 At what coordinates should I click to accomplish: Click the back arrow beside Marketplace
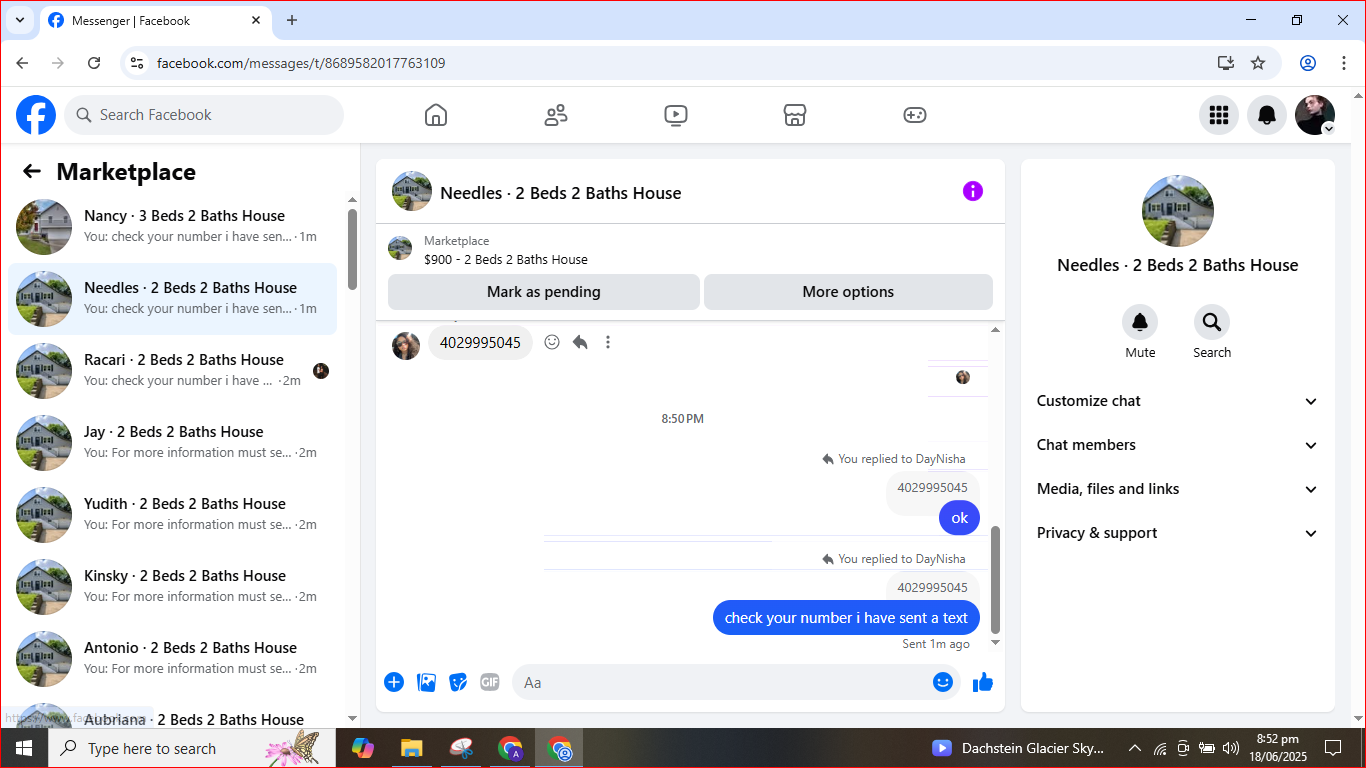32,171
